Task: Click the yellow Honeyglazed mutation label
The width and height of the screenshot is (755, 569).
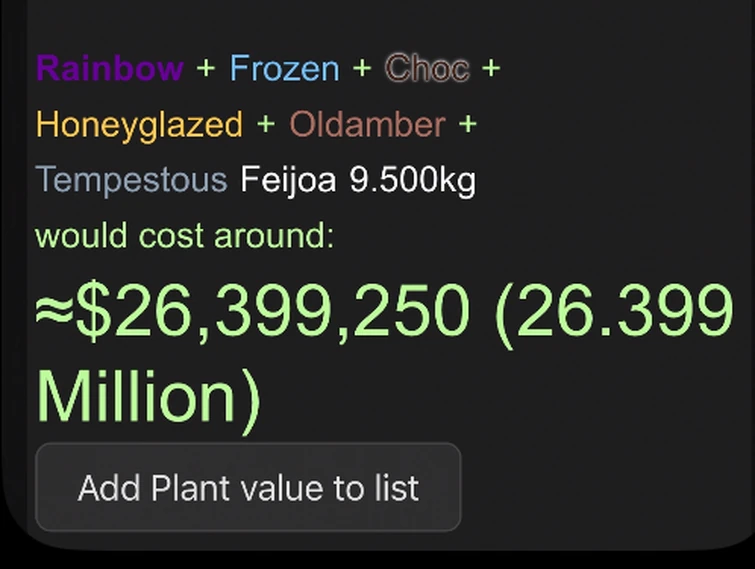Action: click(139, 125)
